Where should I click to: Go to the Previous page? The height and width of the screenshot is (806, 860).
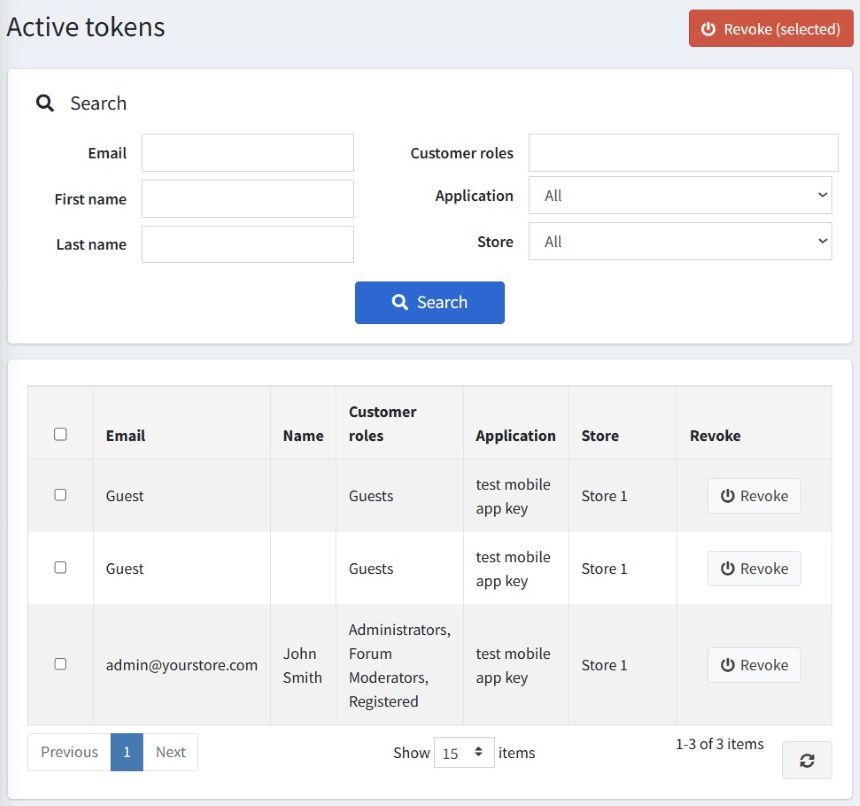tap(69, 752)
